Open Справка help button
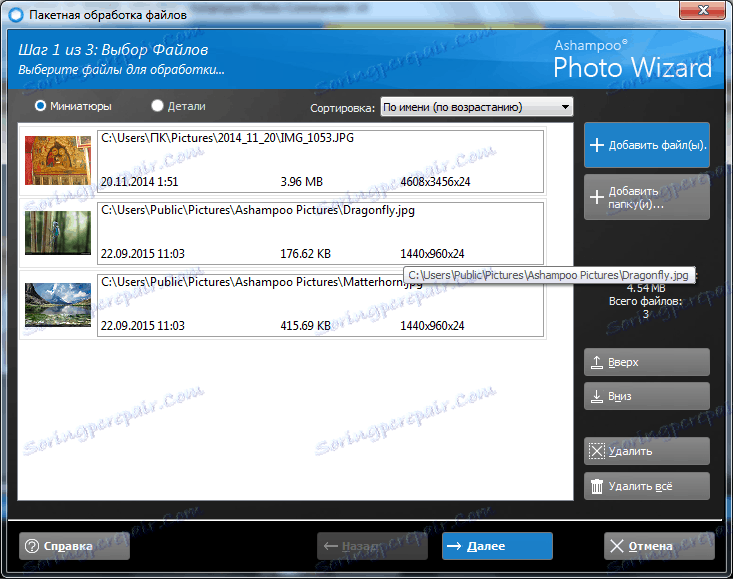Image resolution: width=733 pixels, height=579 pixels. [74, 546]
